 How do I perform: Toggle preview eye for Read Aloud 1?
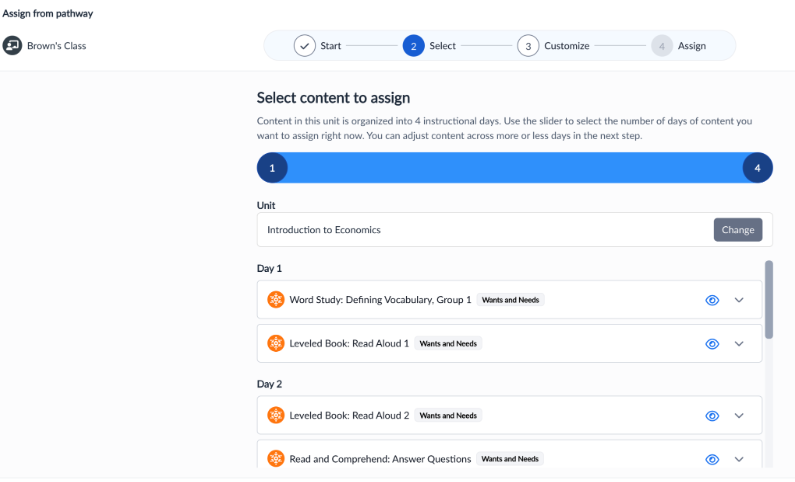click(713, 344)
